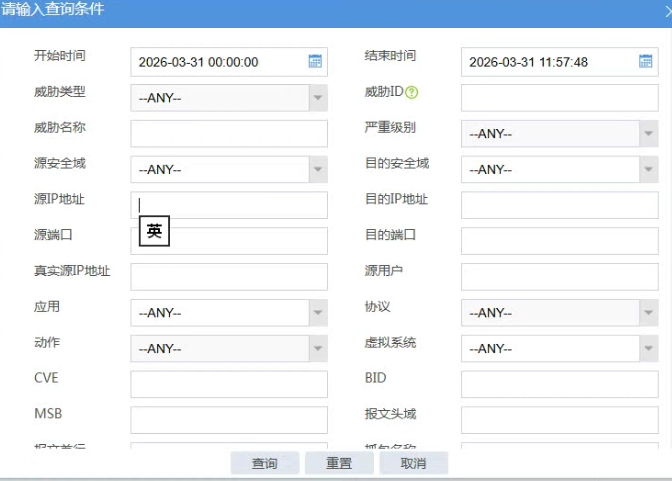Image resolution: width=672 pixels, height=481 pixels.
Task: Open the 源安全域 dropdown list
Action: (318, 170)
